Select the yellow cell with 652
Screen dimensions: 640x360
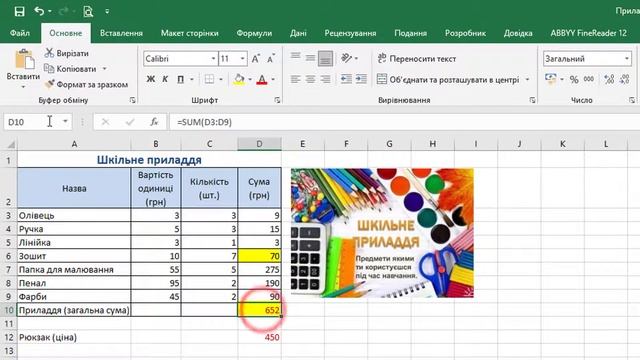point(259,310)
